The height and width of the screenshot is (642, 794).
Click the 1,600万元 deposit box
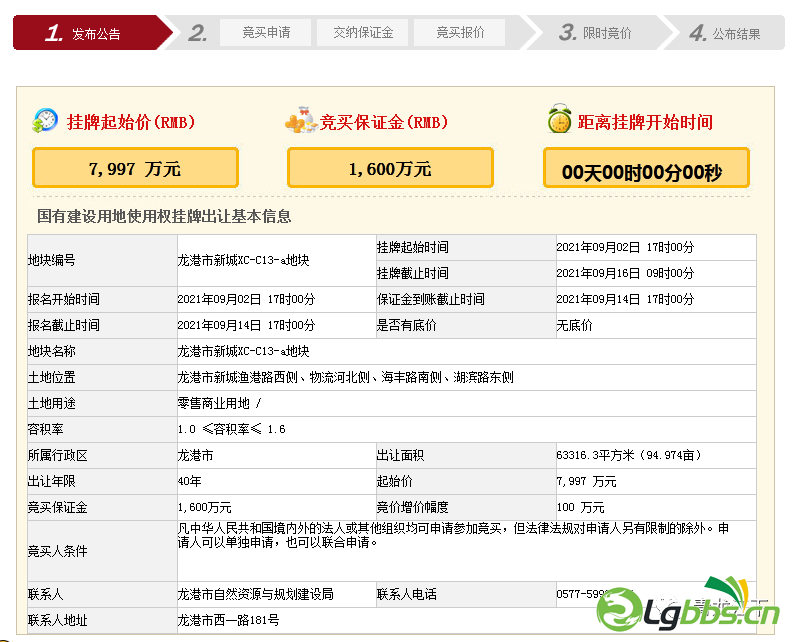tap(390, 168)
